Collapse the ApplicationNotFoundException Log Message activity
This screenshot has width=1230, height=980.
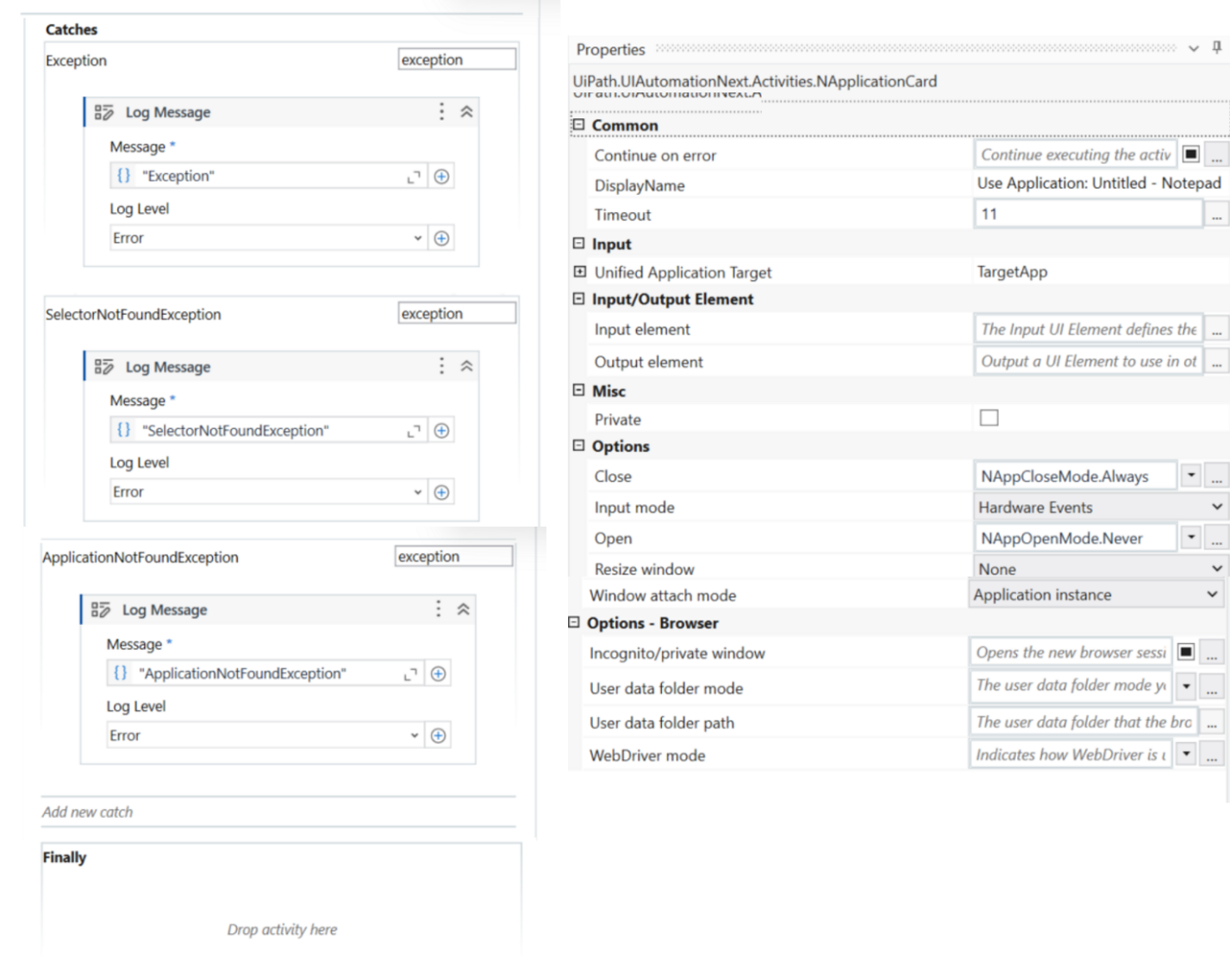click(463, 609)
